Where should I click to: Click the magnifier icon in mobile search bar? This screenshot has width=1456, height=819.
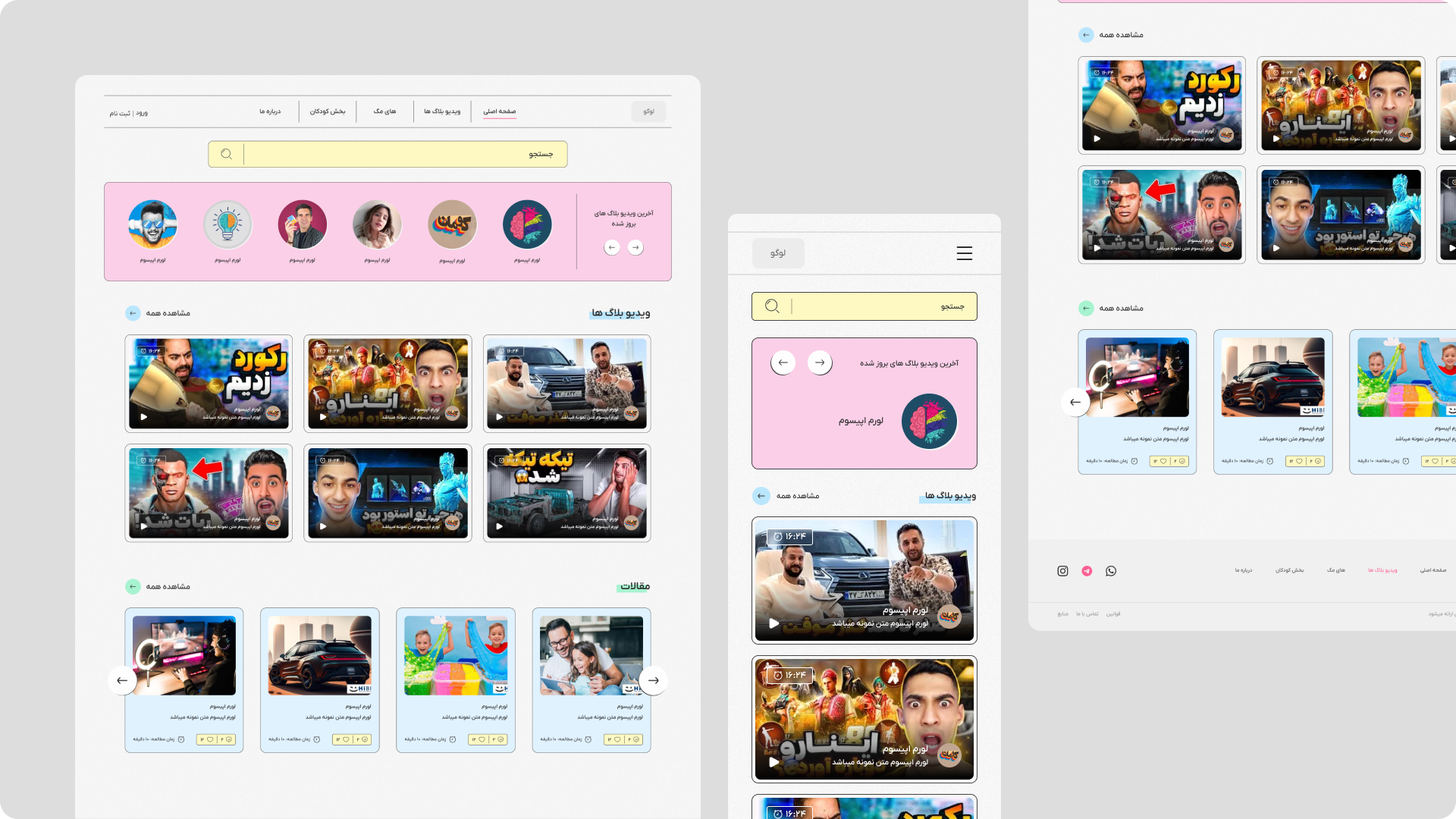(x=772, y=306)
